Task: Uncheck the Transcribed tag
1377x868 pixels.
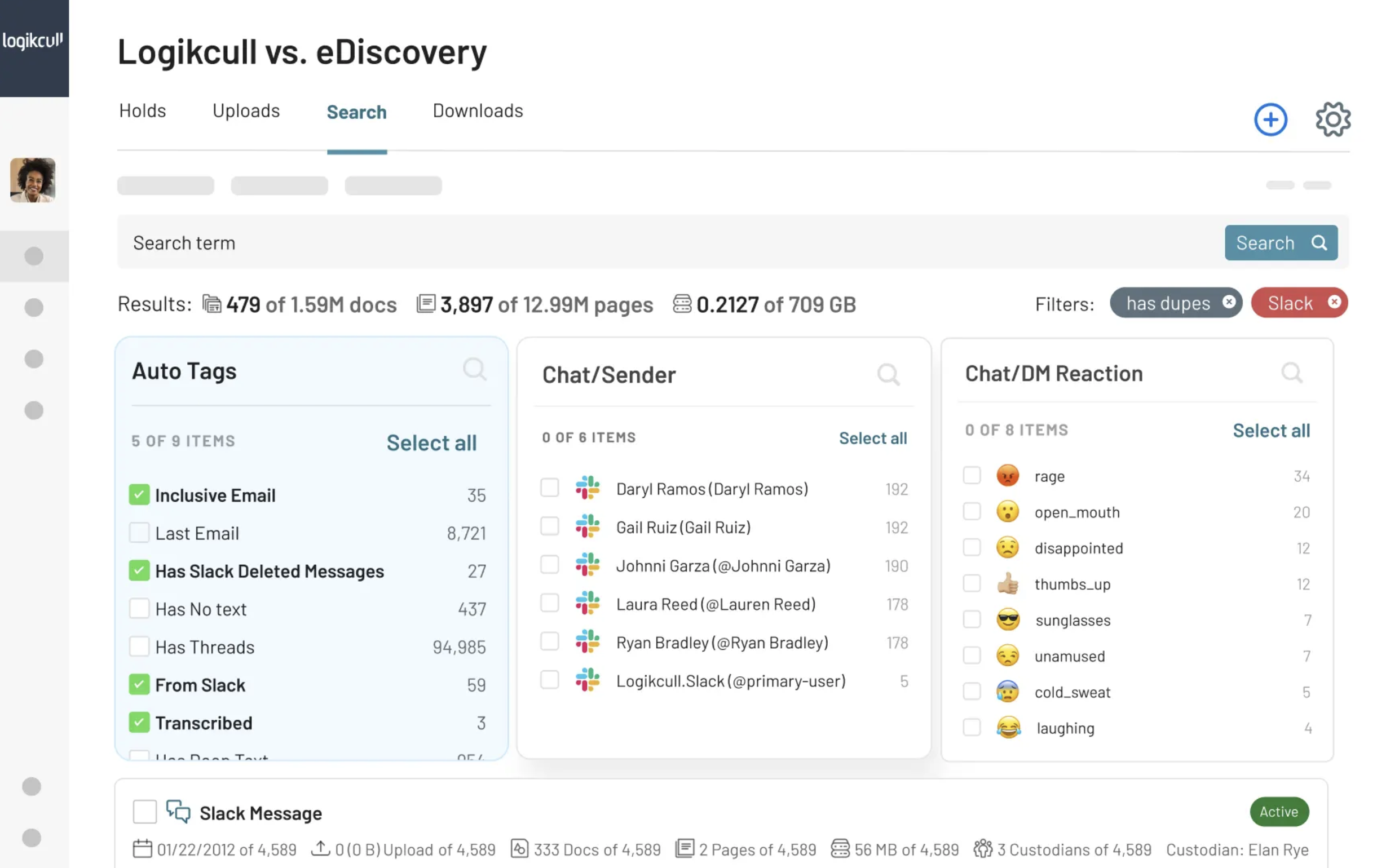Action: pyautogui.click(x=139, y=722)
